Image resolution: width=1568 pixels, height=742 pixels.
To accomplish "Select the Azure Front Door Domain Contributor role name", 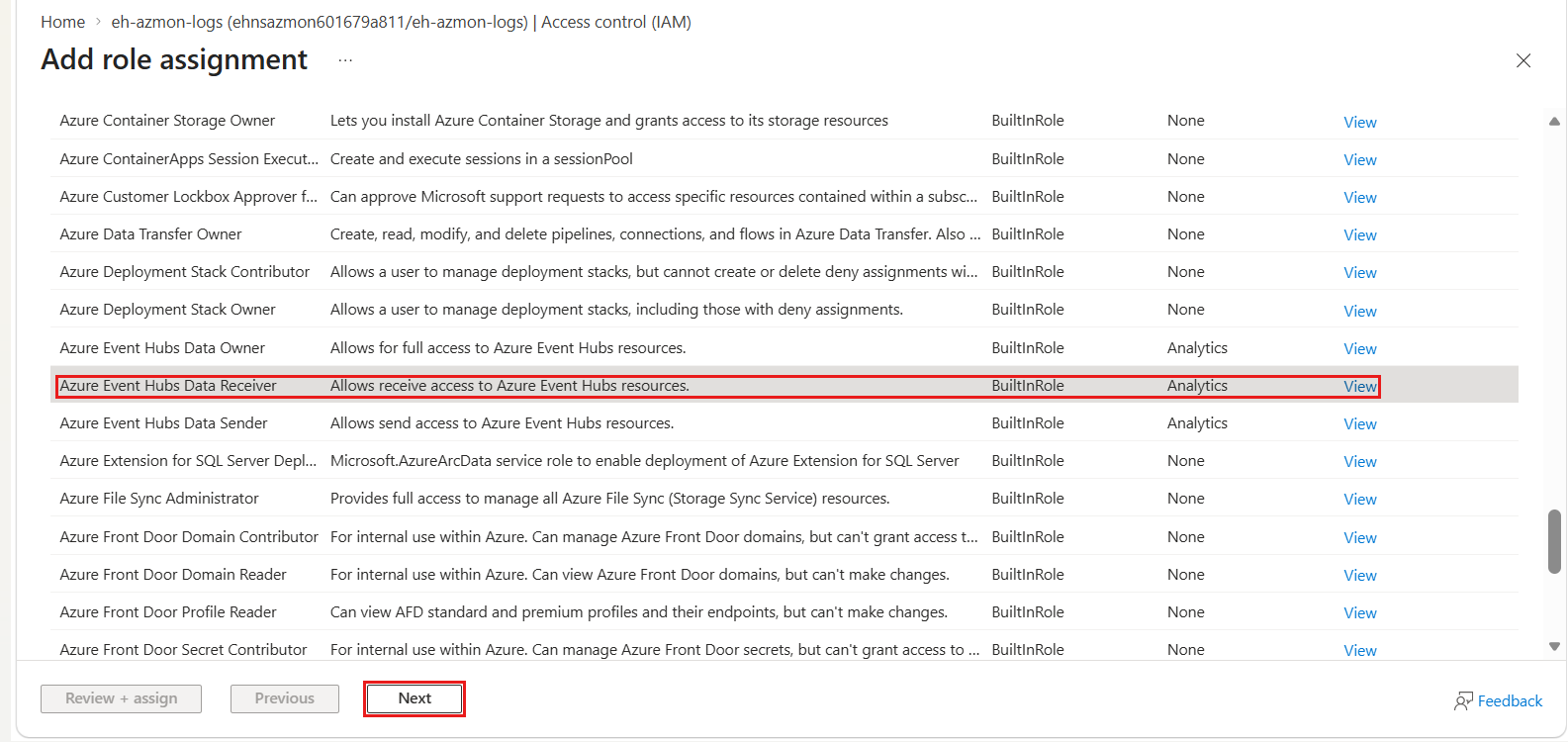I will click(189, 536).
